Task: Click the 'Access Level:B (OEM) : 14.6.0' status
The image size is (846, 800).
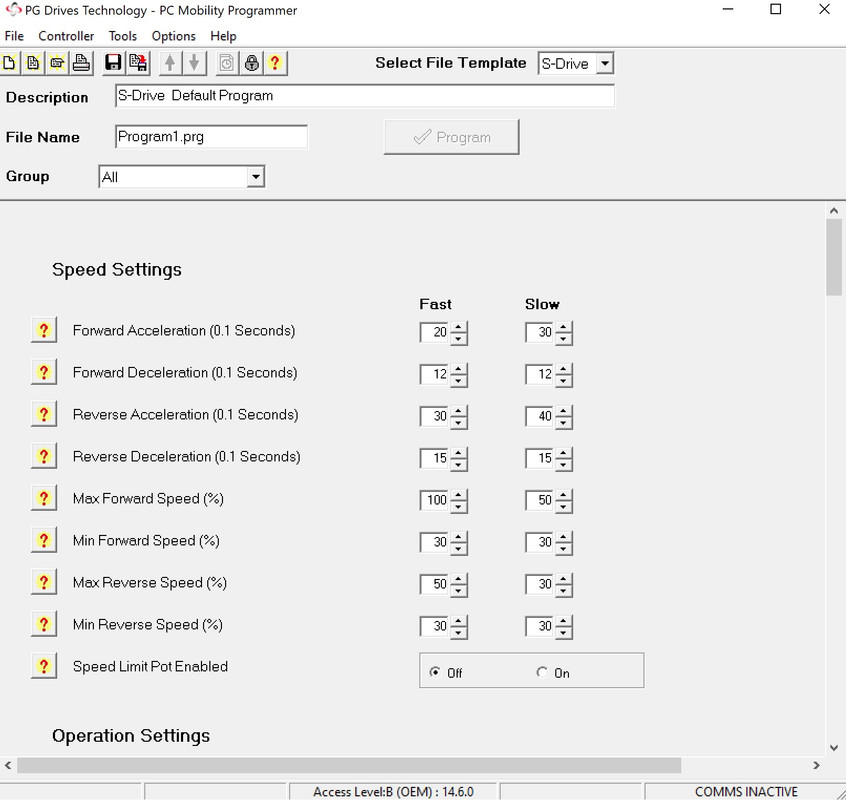Action: pyautogui.click(x=393, y=791)
